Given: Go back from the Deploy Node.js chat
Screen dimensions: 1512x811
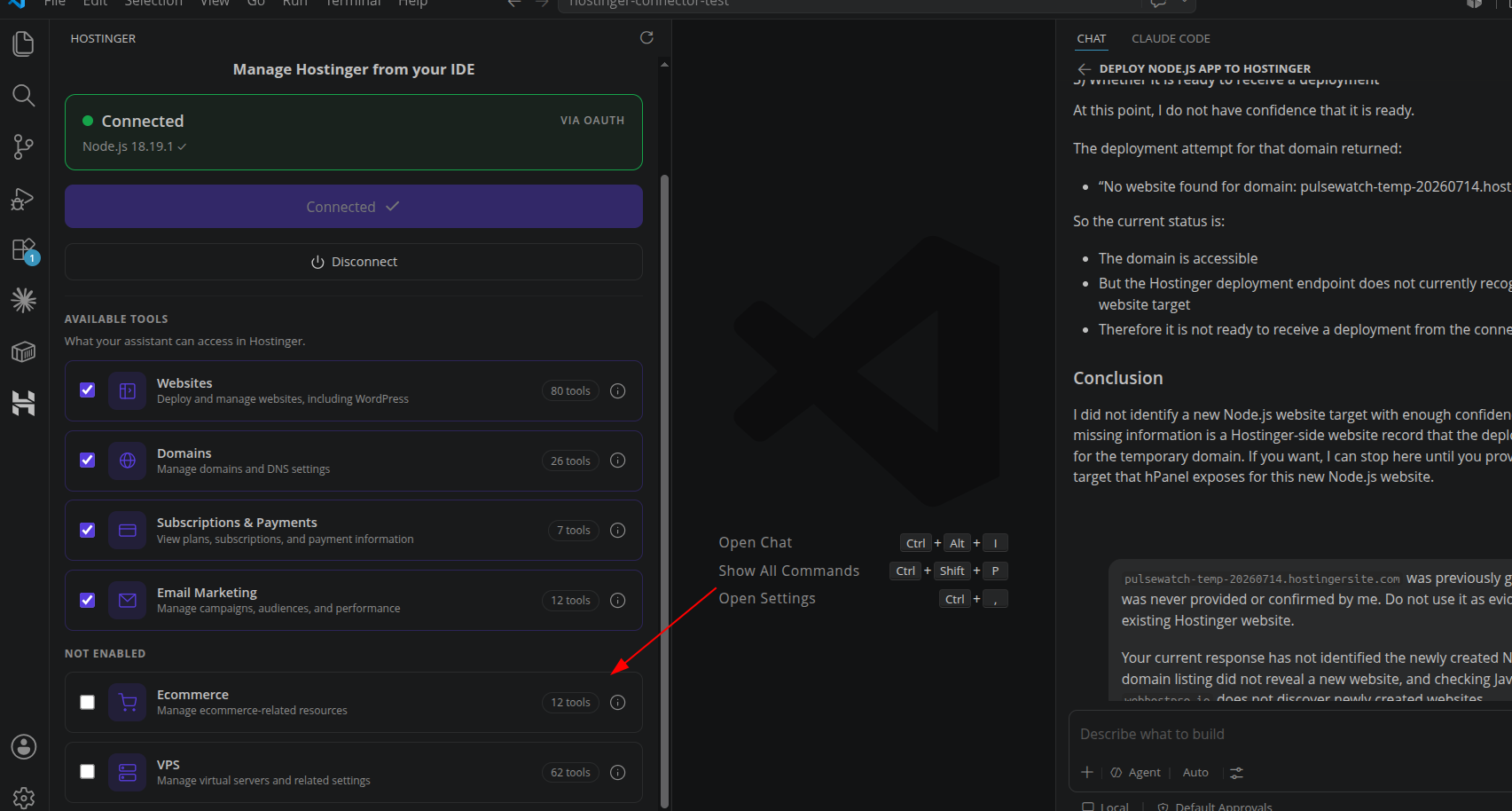Looking at the screenshot, I should tap(1084, 69).
